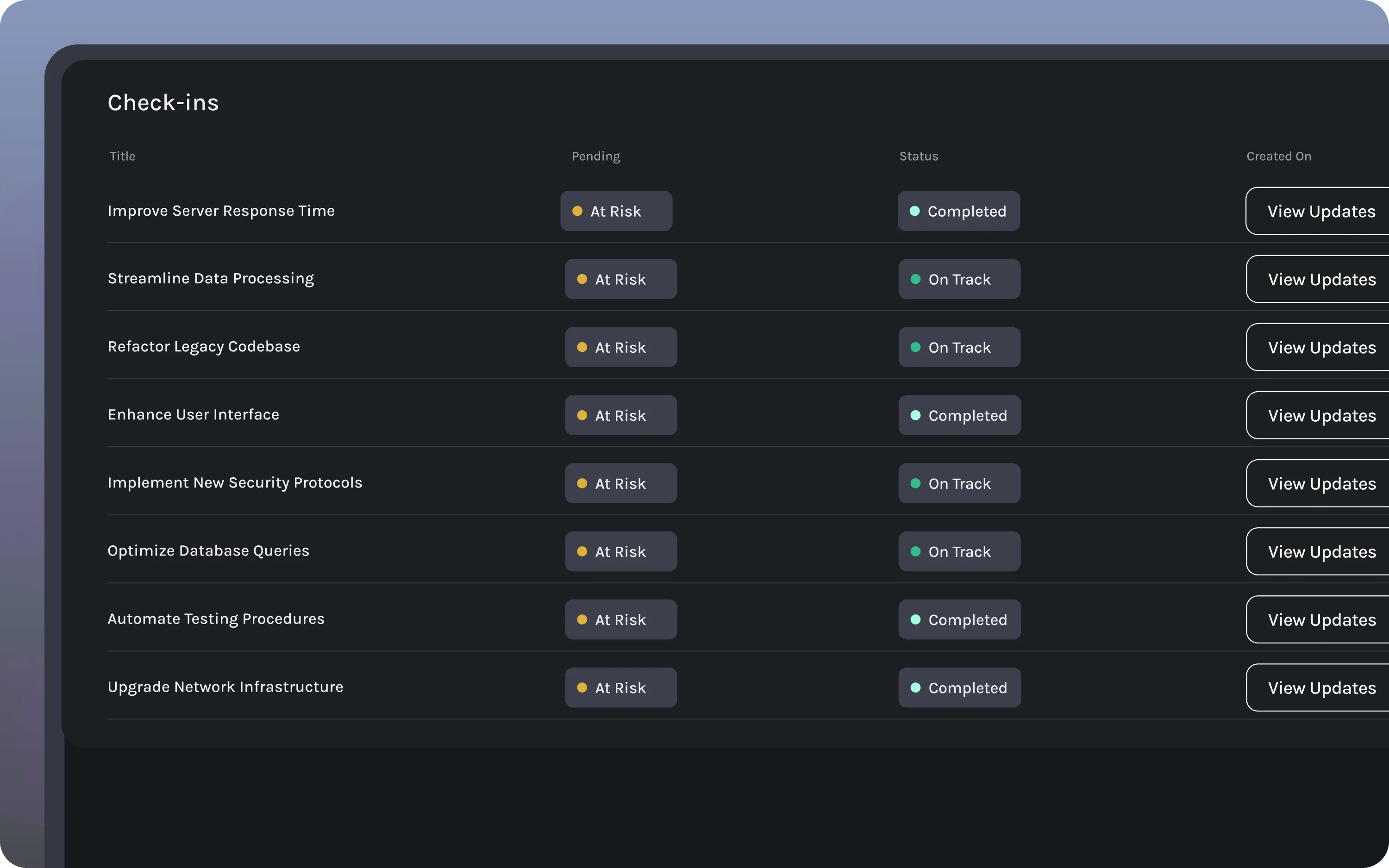Click Completed status badge for Improve Server Response Time
The width and height of the screenshot is (1389, 868).
pos(958,211)
